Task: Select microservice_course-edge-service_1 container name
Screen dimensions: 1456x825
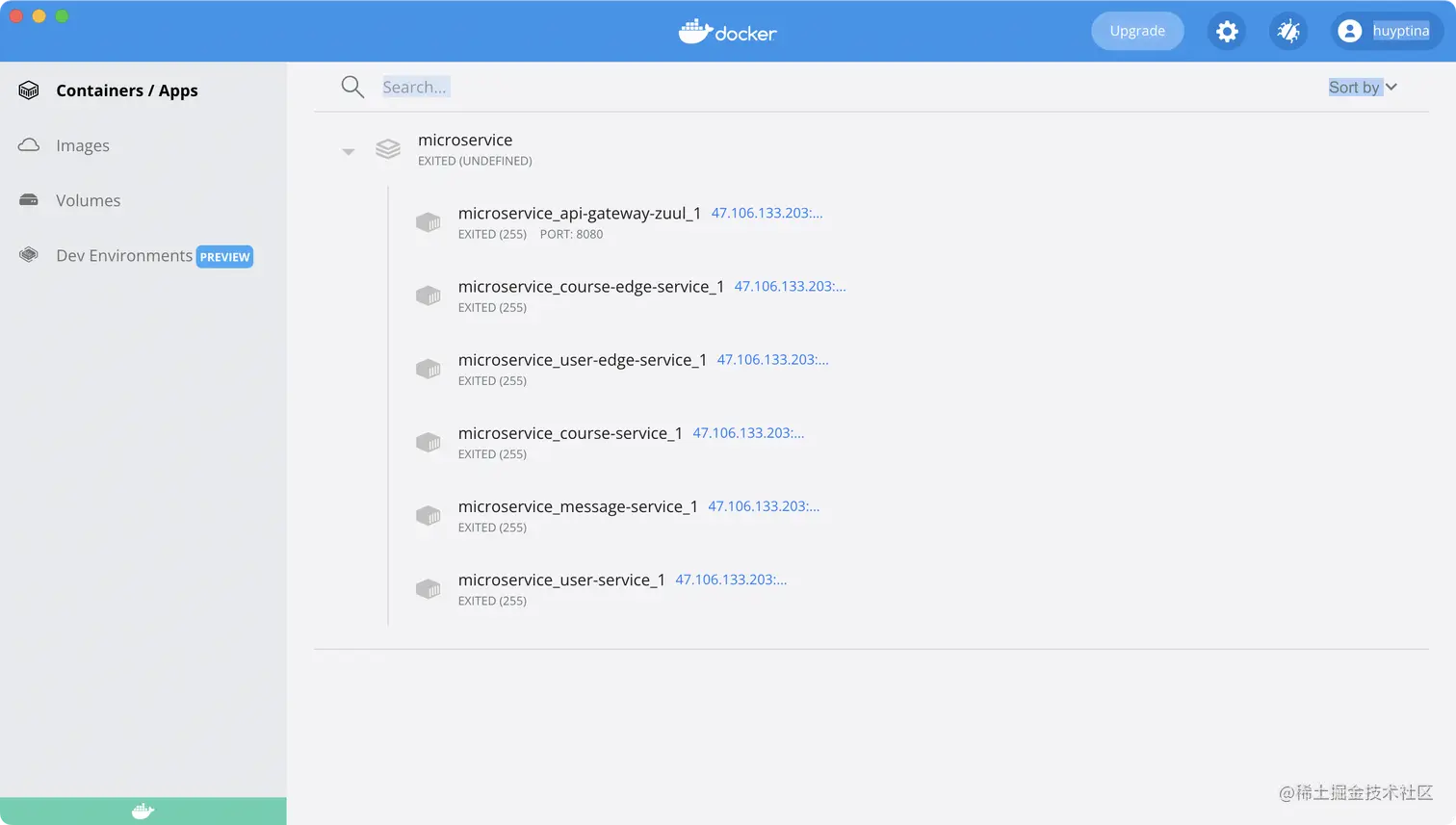Action: click(x=591, y=286)
